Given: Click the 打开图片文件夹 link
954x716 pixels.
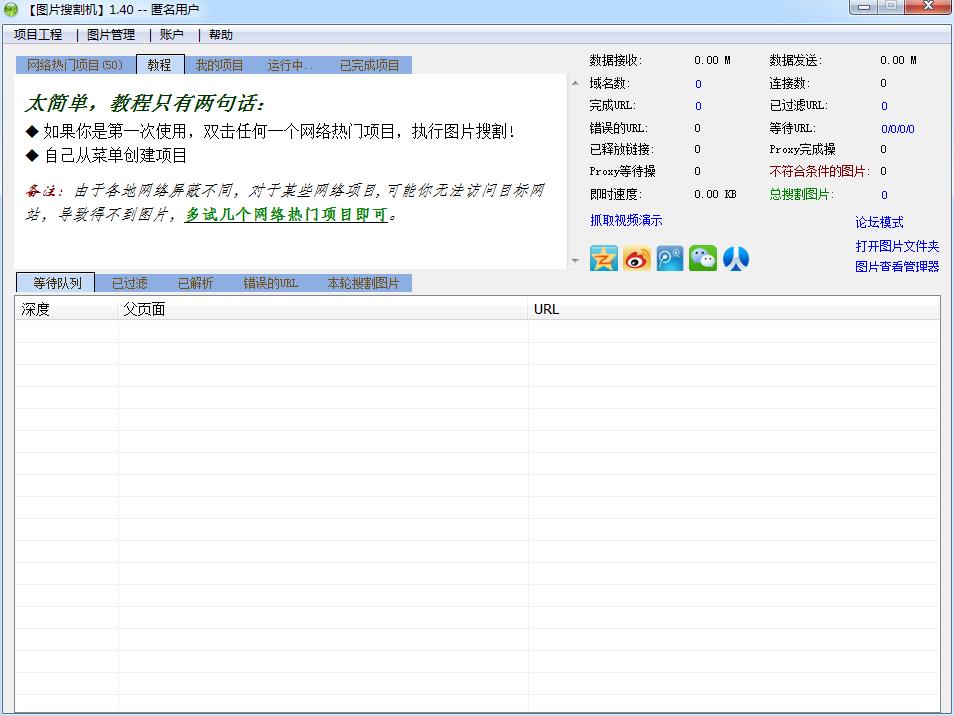Looking at the screenshot, I should click(x=897, y=246).
